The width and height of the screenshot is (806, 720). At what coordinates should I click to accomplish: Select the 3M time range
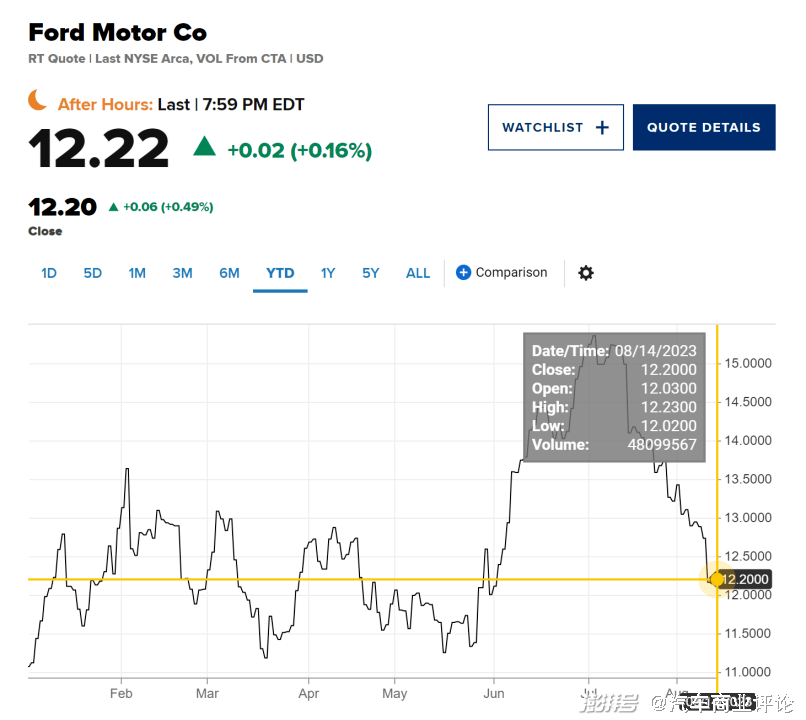click(182, 273)
